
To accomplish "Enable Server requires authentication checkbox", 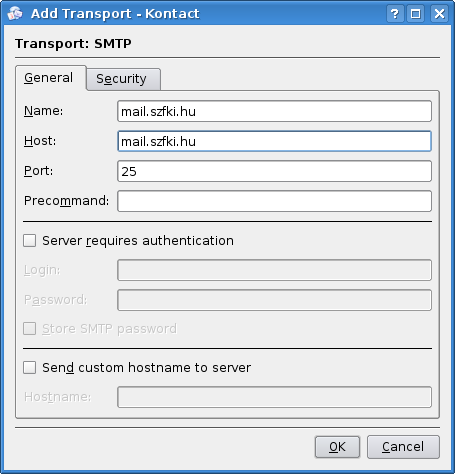I will (x=30, y=240).
